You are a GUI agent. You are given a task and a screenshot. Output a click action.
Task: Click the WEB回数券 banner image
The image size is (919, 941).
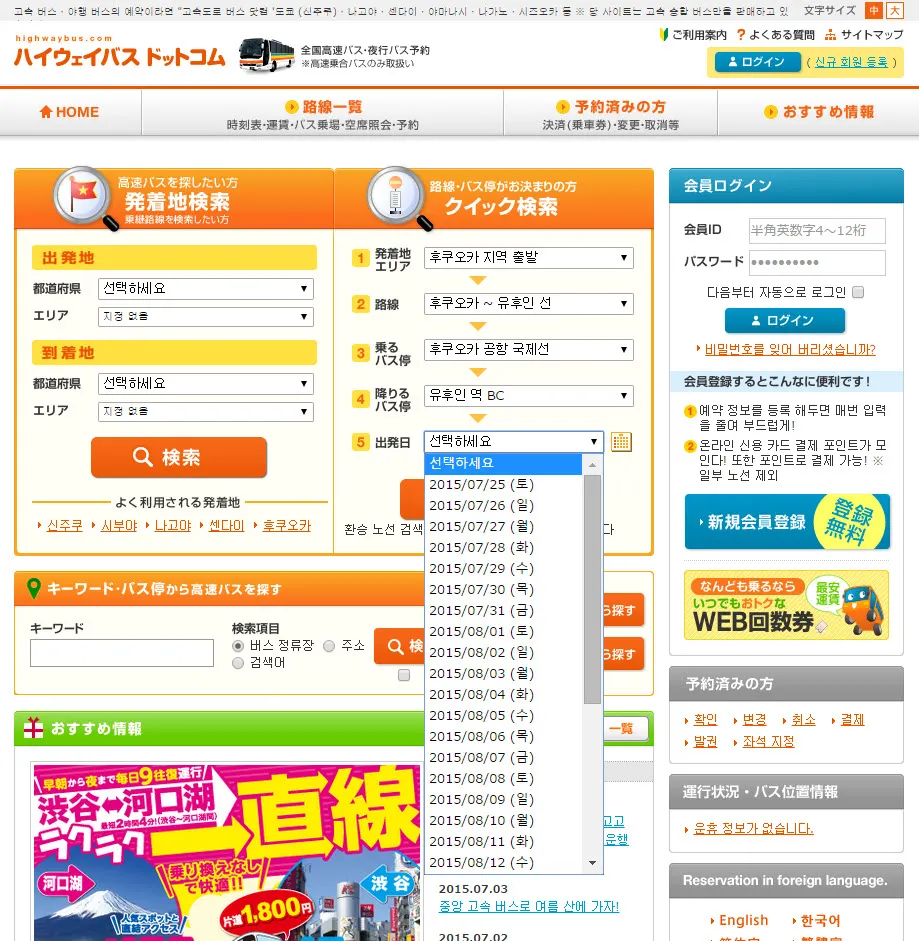click(786, 605)
